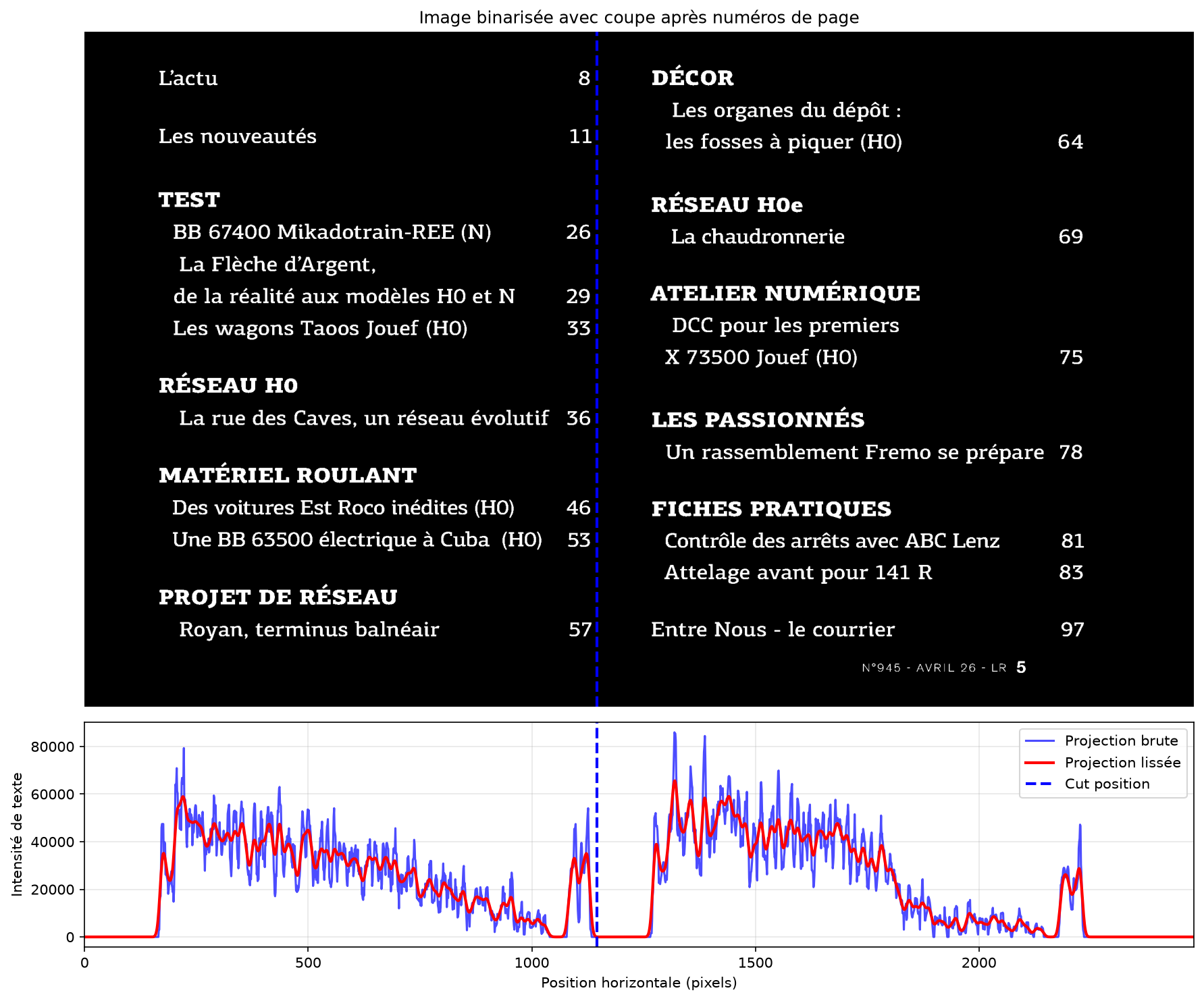Select 'Royan, terminus balnéair' entry
1204x1001 pixels.
[309, 630]
